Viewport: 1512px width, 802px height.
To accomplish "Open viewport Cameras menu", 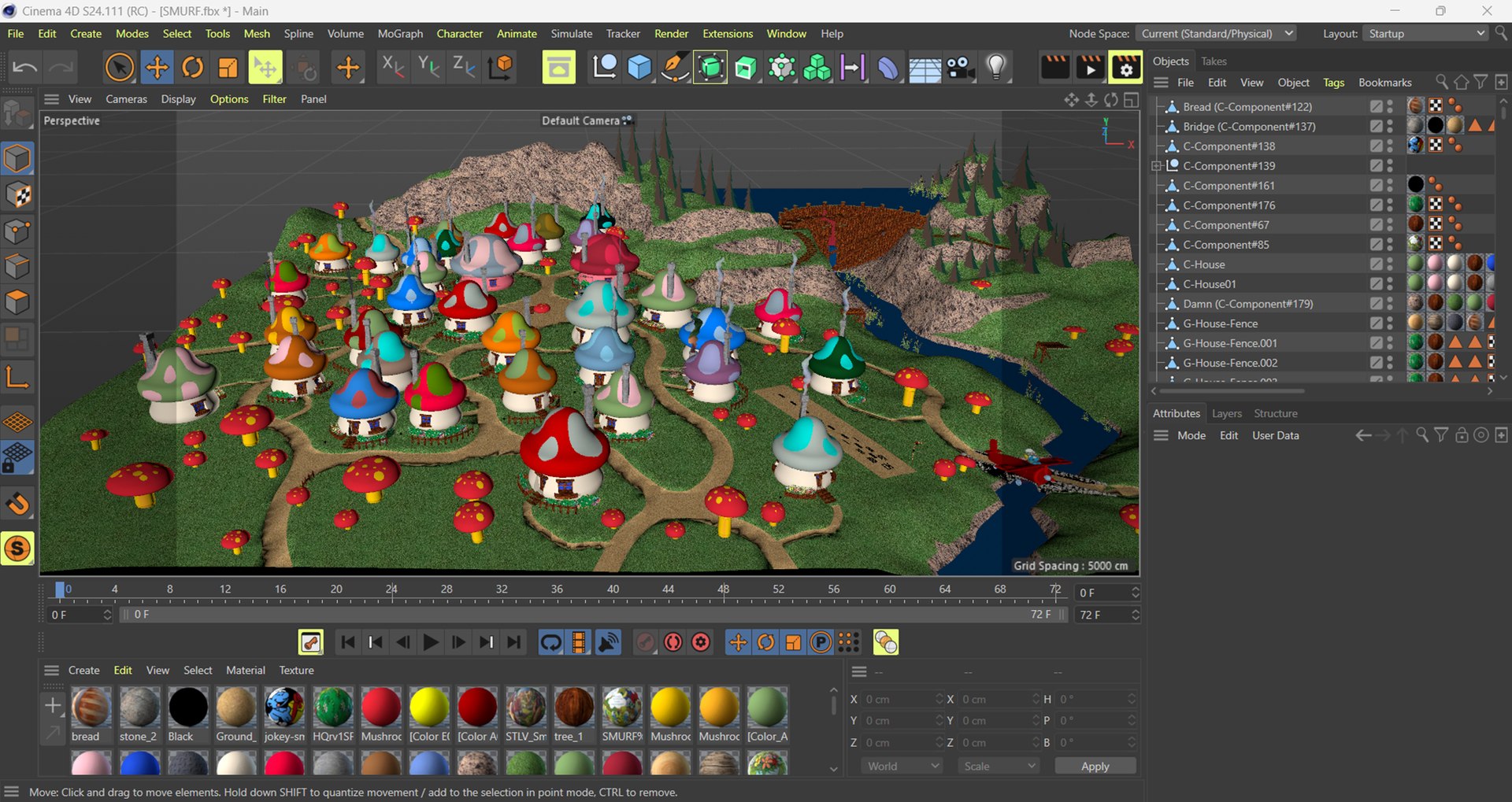I will tap(126, 99).
